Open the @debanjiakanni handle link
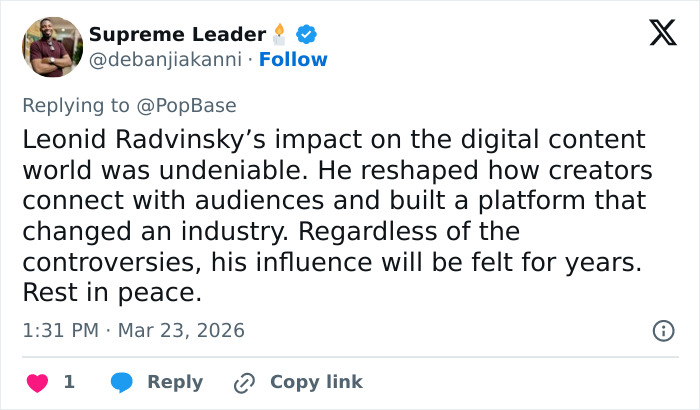The height and width of the screenshot is (410, 700). tap(166, 60)
